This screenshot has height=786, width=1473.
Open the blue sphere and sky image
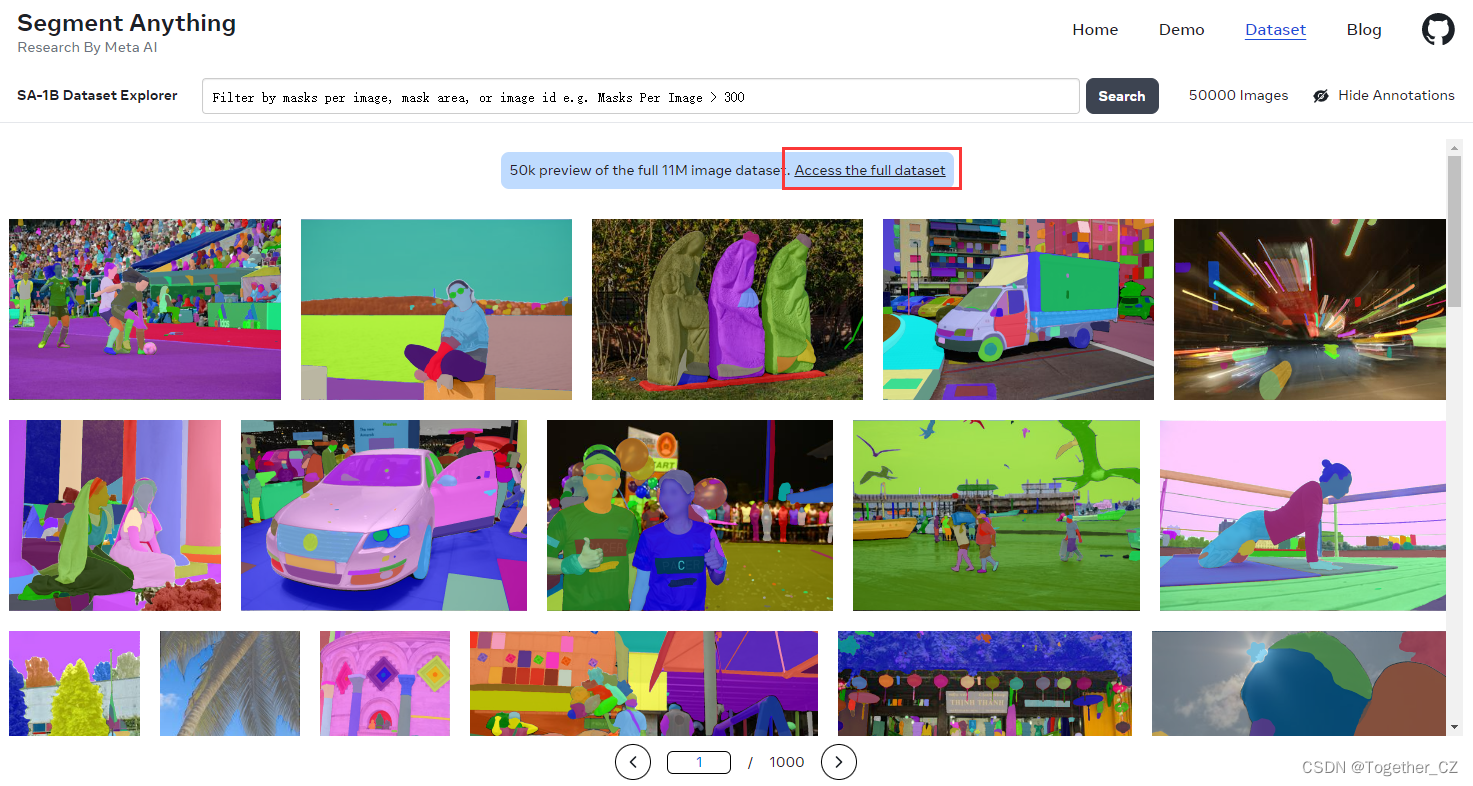[1299, 683]
